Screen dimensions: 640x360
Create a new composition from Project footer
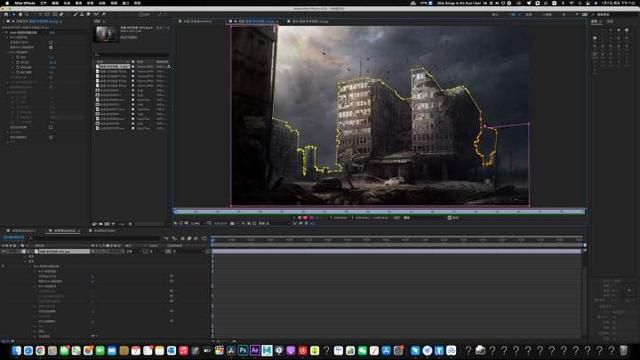tap(107, 224)
